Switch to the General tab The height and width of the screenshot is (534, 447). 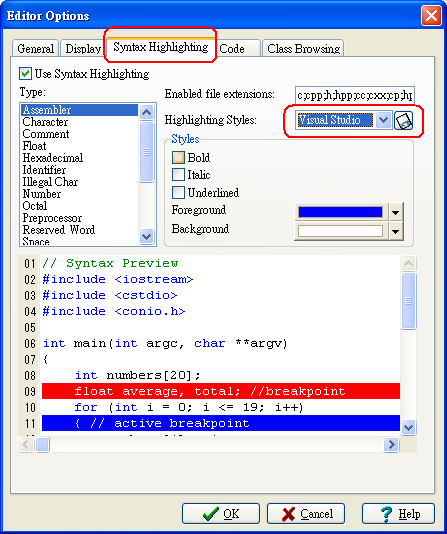pyautogui.click(x=35, y=49)
